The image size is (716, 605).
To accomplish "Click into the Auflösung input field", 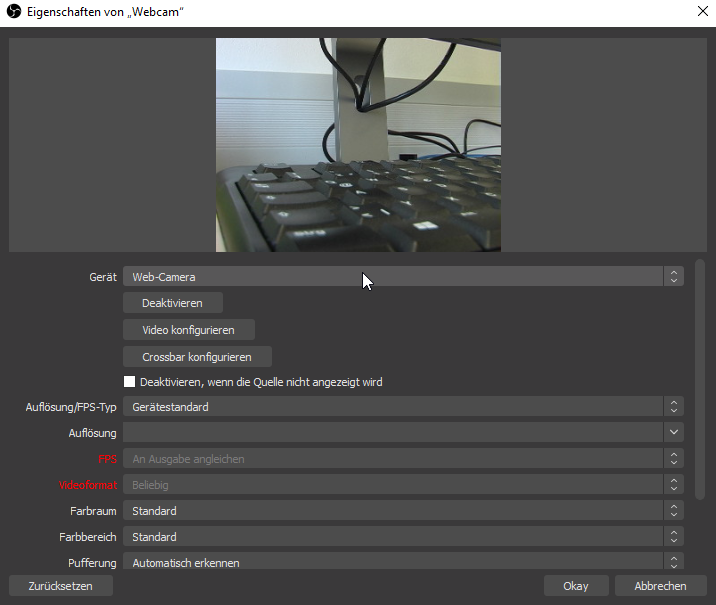I will pyautogui.click(x=392, y=433).
